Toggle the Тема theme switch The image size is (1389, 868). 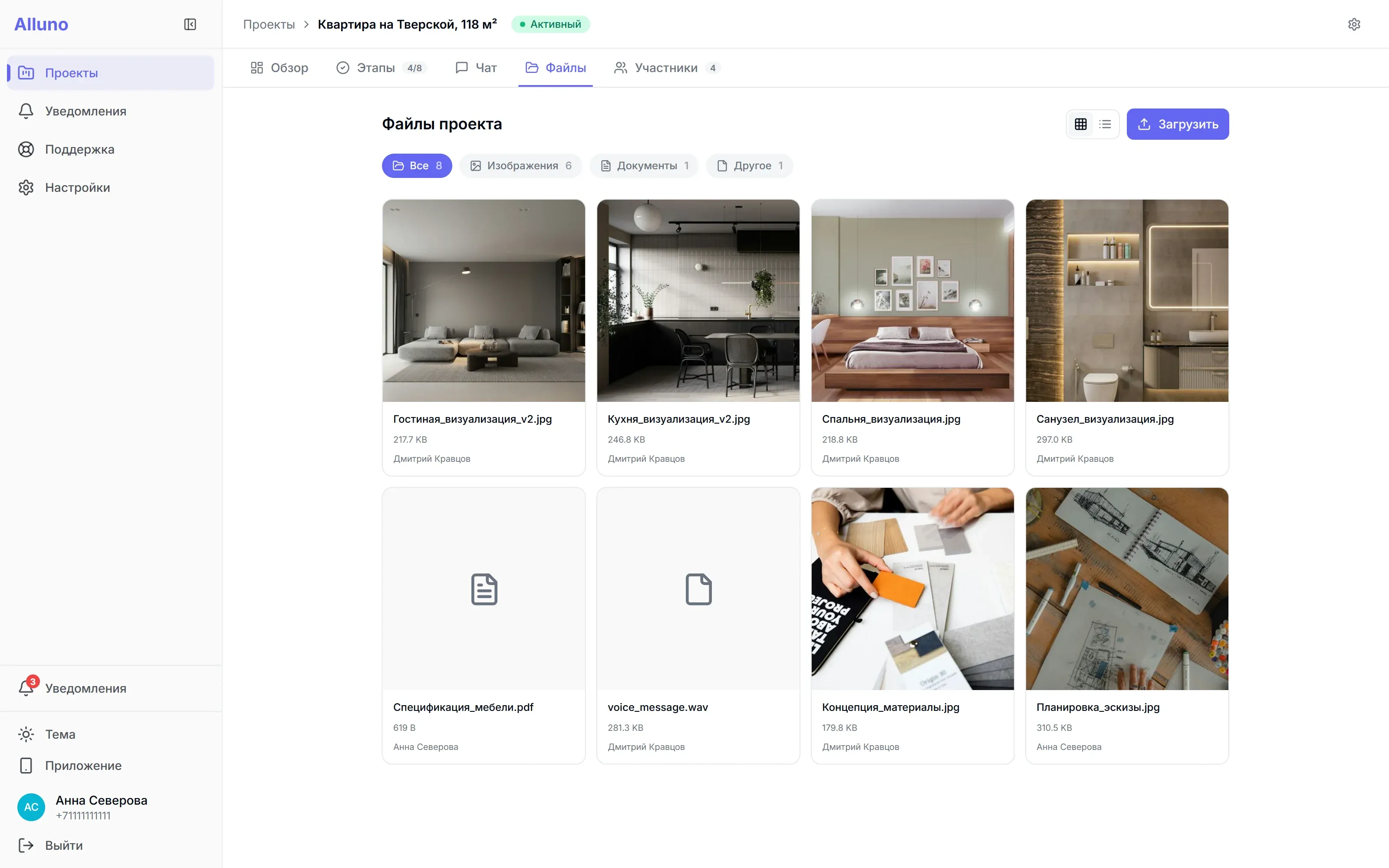(x=110, y=734)
